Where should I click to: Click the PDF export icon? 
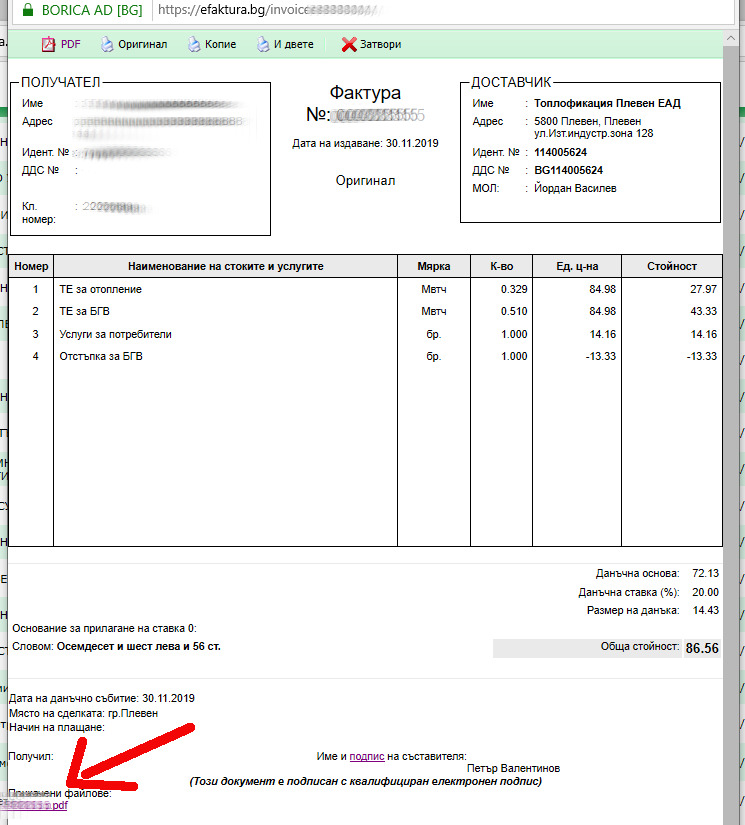(48, 45)
